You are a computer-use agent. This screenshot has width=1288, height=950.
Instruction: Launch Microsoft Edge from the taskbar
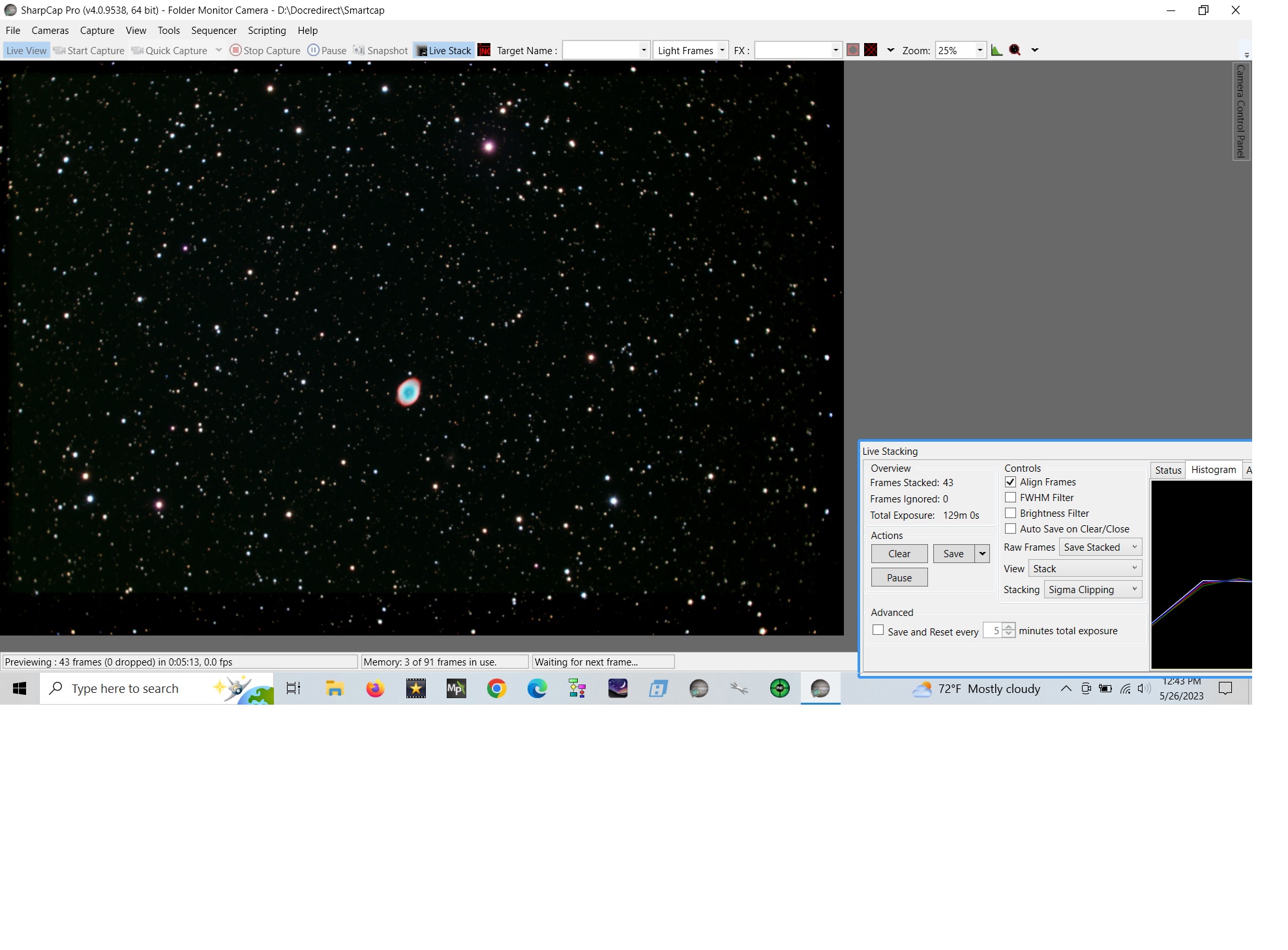537,688
